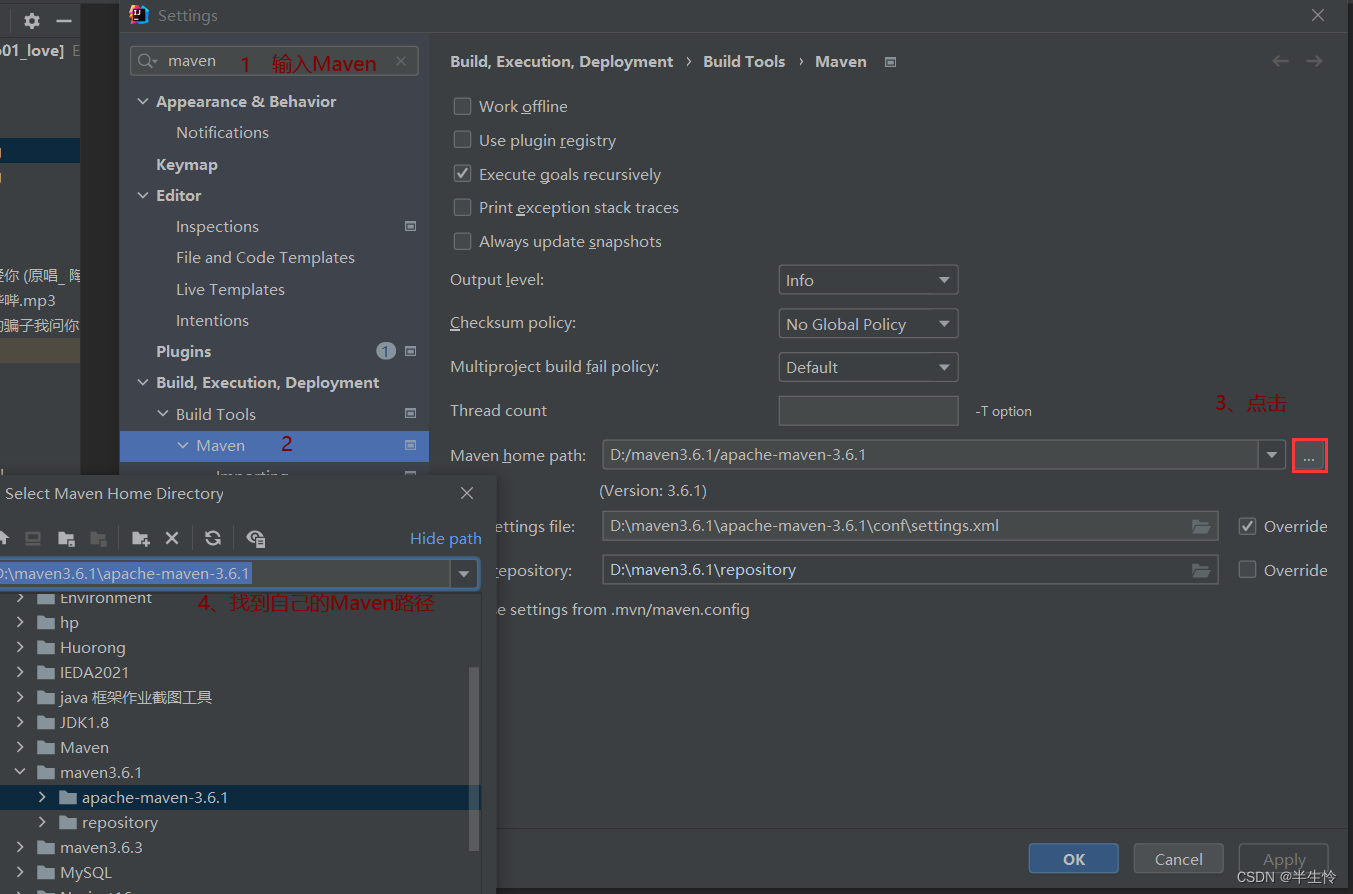The width and height of the screenshot is (1353, 894).
Task: Open Maven home path dropdown arrow
Action: [x=1271, y=455]
